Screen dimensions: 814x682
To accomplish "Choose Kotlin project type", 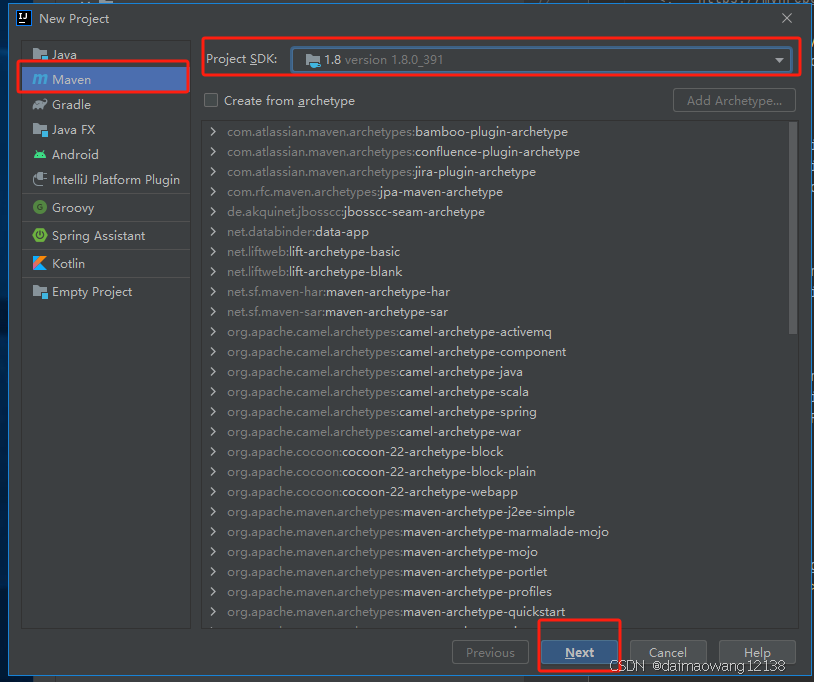I will pyautogui.click(x=105, y=263).
